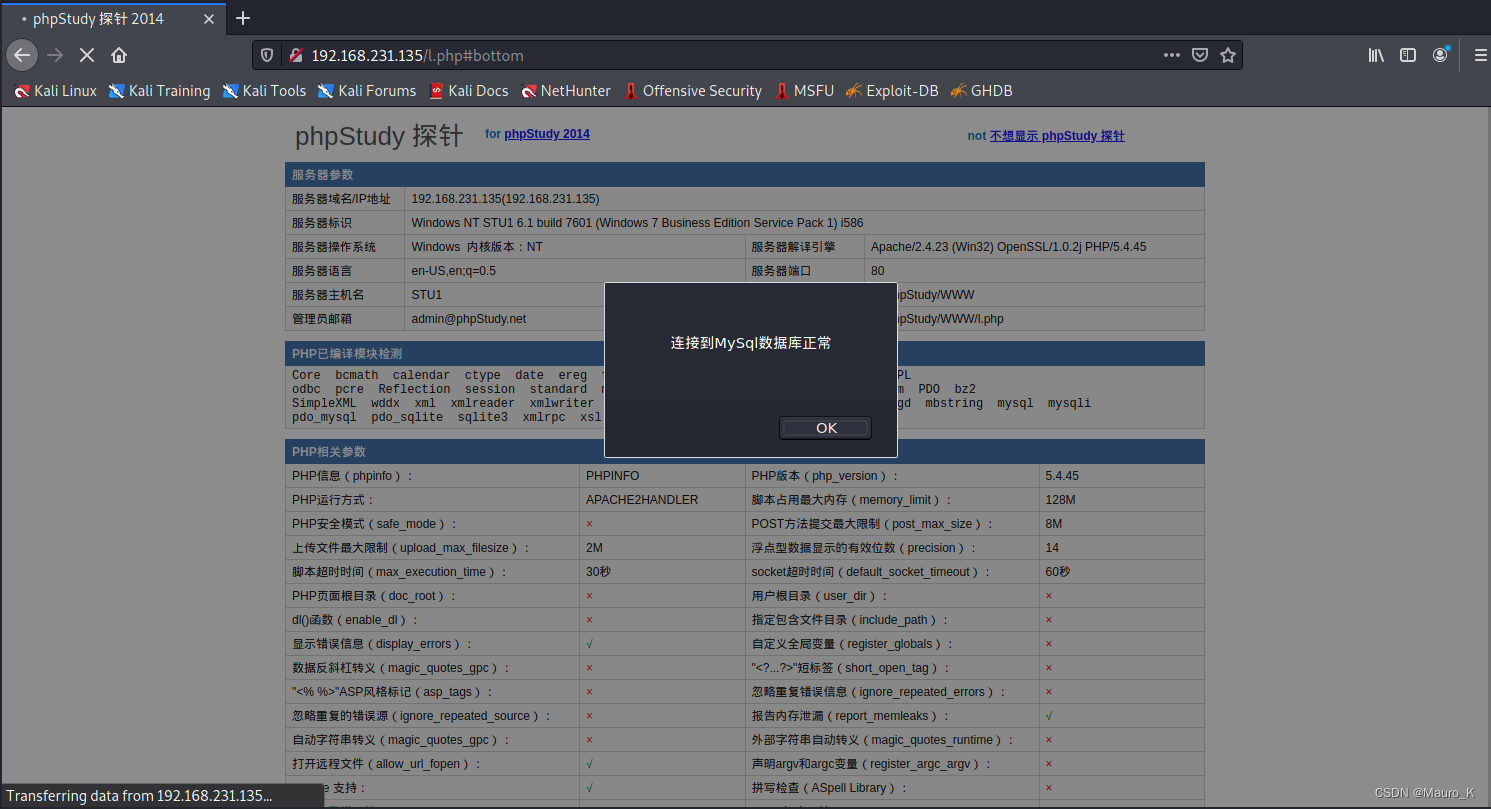Open the Kali Forums bookmark
The width and height of the screenshot is (1491, 809).
(367, 91)
